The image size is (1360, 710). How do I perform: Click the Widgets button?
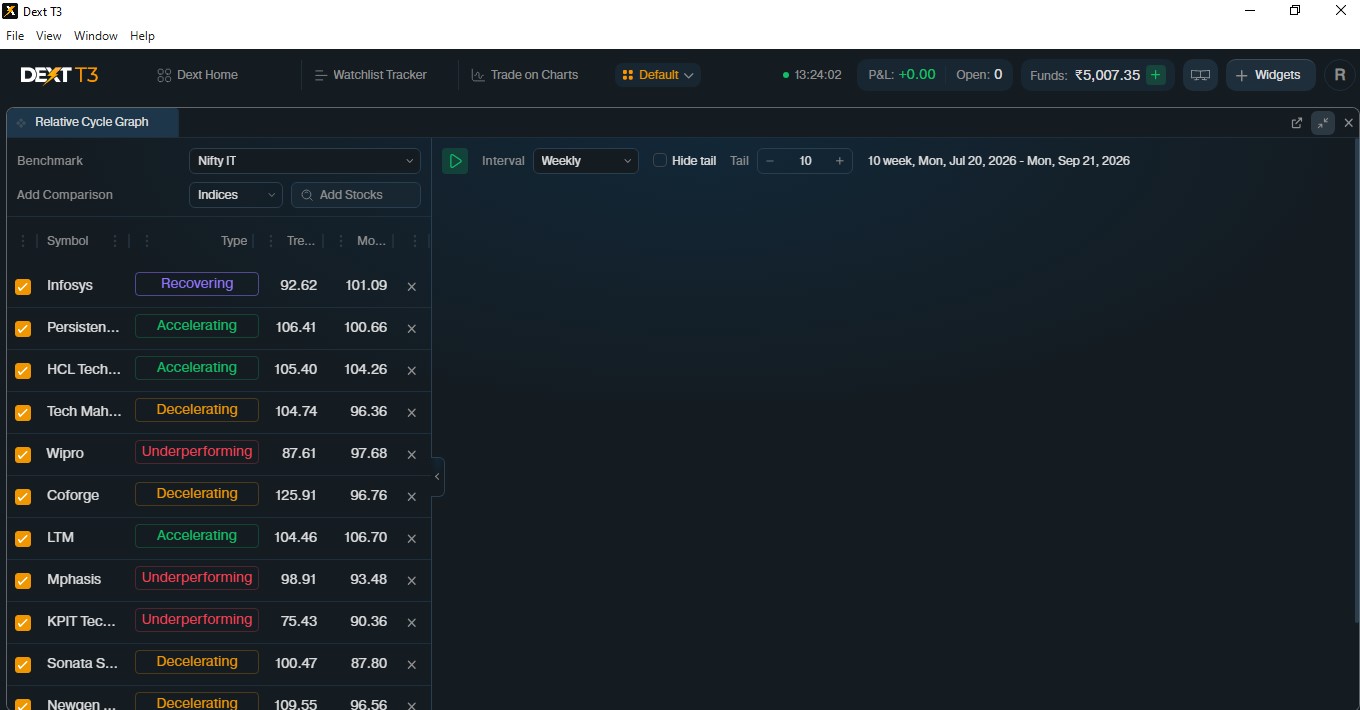coord(1269,75)
